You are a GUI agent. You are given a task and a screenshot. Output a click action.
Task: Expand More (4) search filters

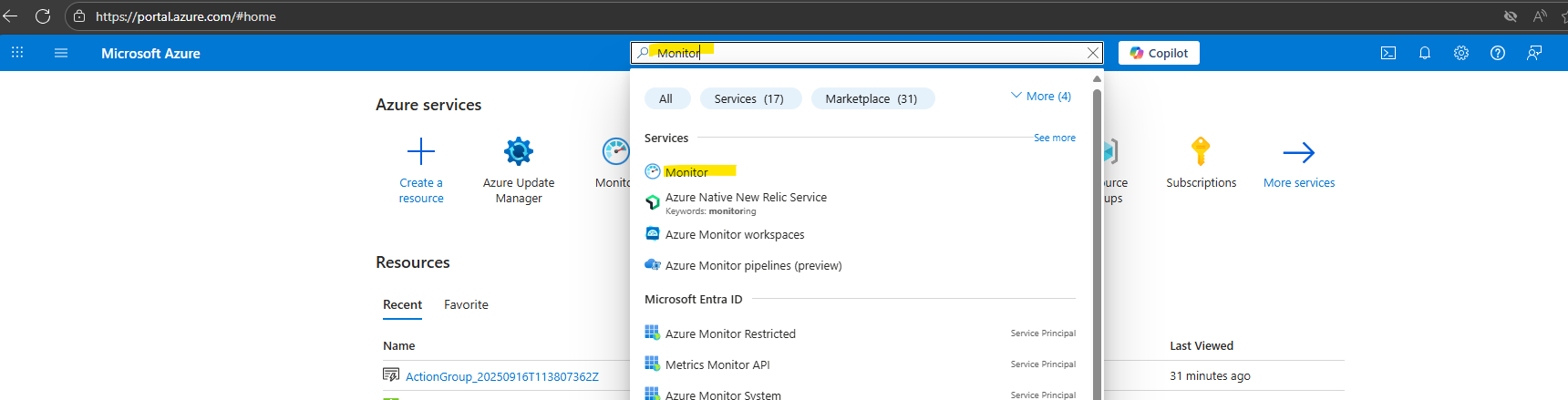(x=1041, y=96)
